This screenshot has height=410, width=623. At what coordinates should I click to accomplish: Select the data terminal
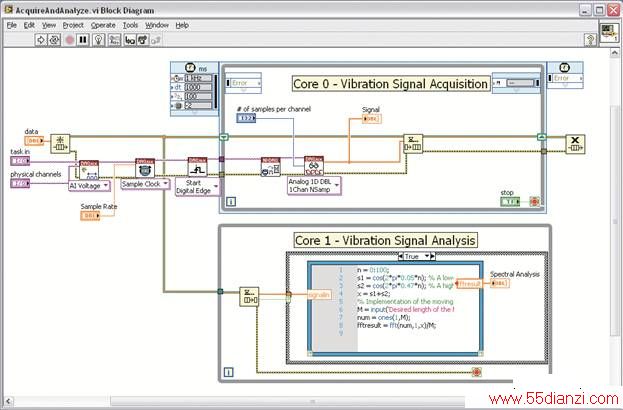(x=34, y=141)
